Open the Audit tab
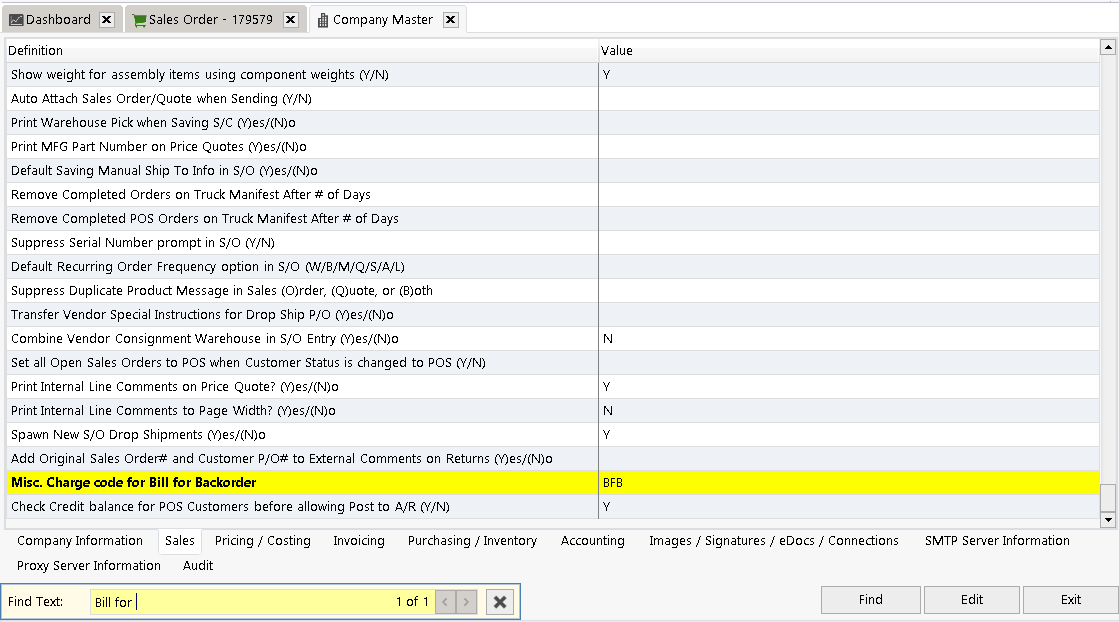 (x=198, y=566)
